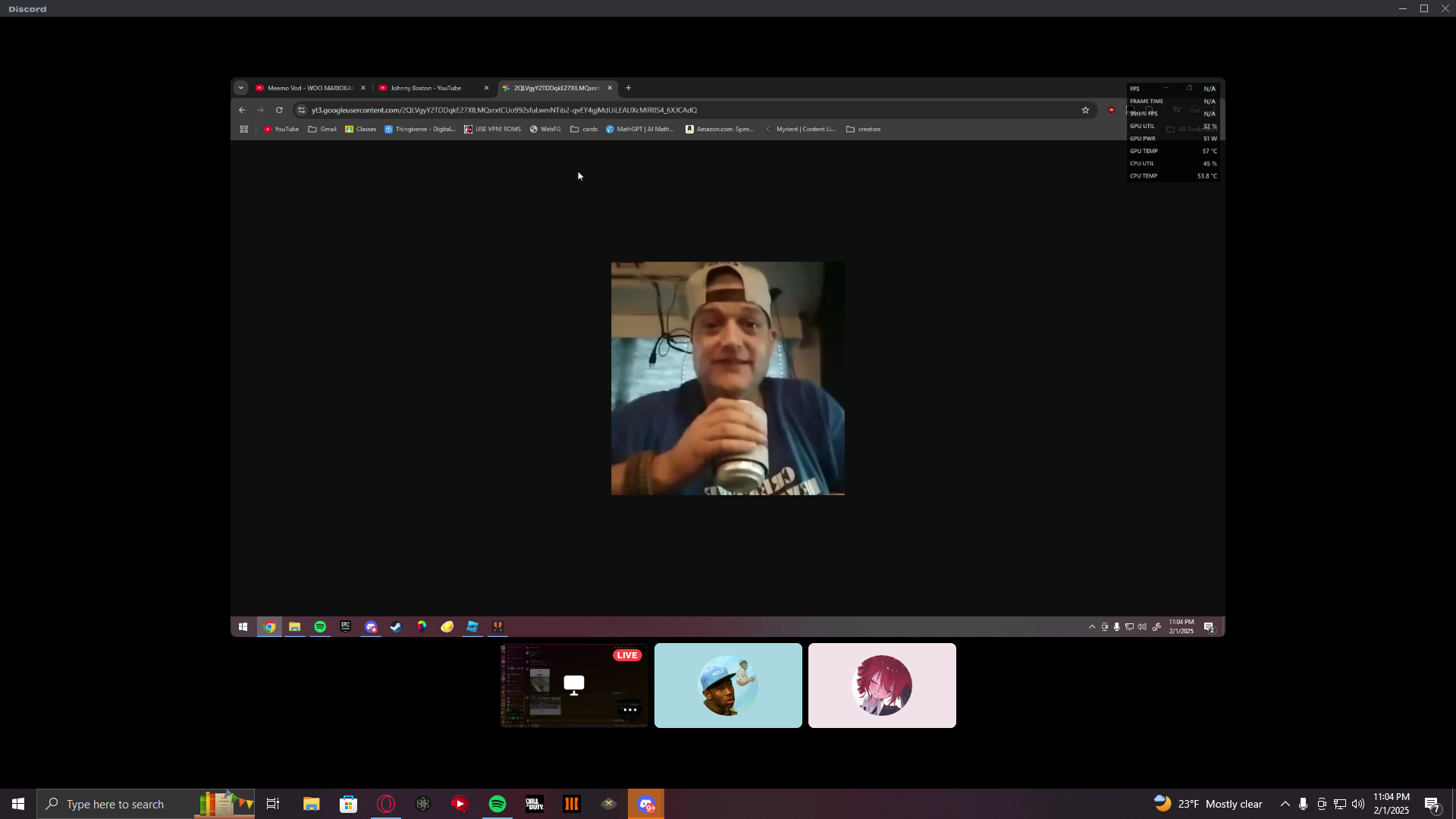Expand hidden icons chevron in bottom system tray
The height and width of the screenshot is (819, 1456).
click(x=1285, y=804)
